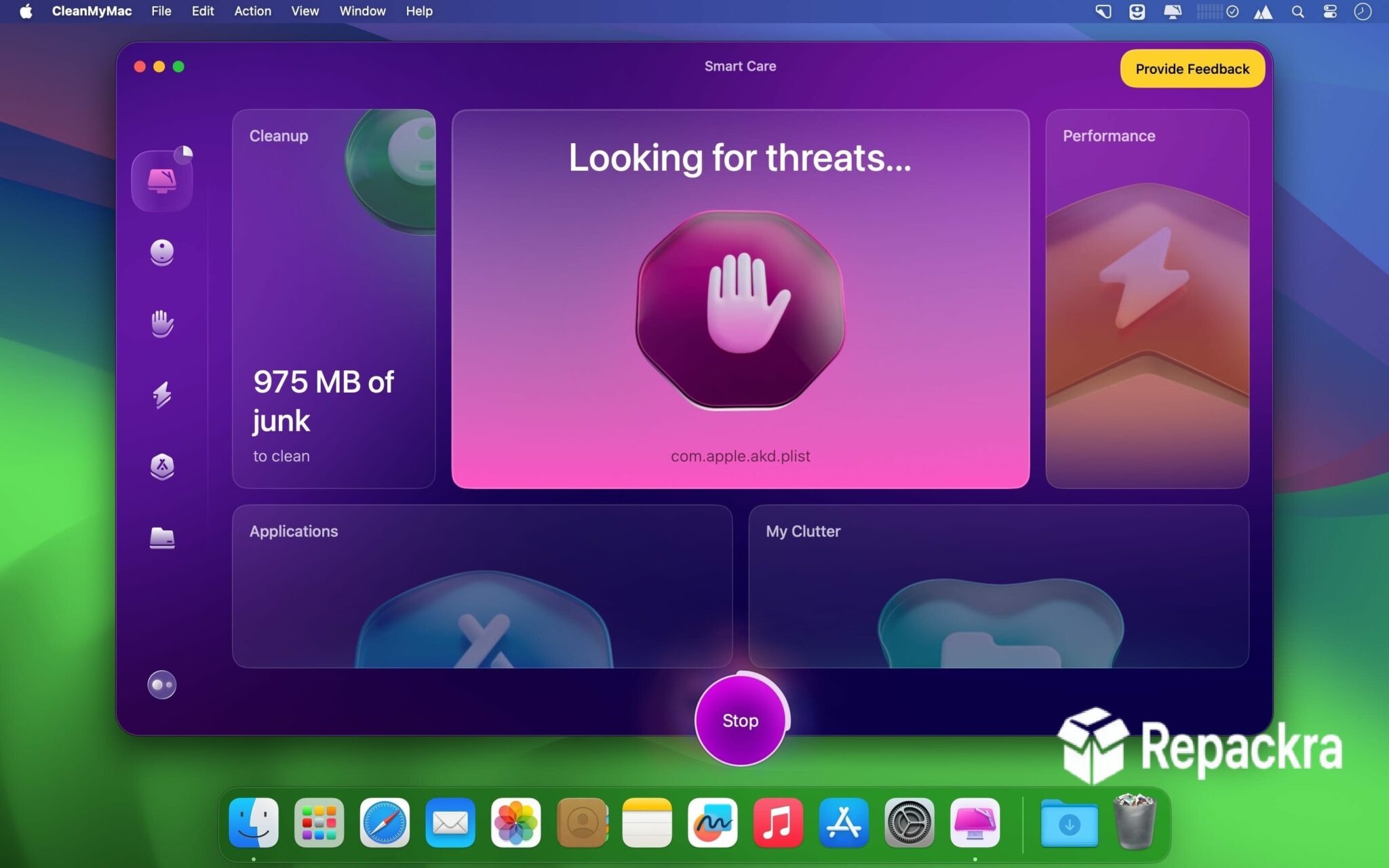Open Control Center from menu bar
This screenshot has height=868, width=1389.
(x=1330, y=12)
